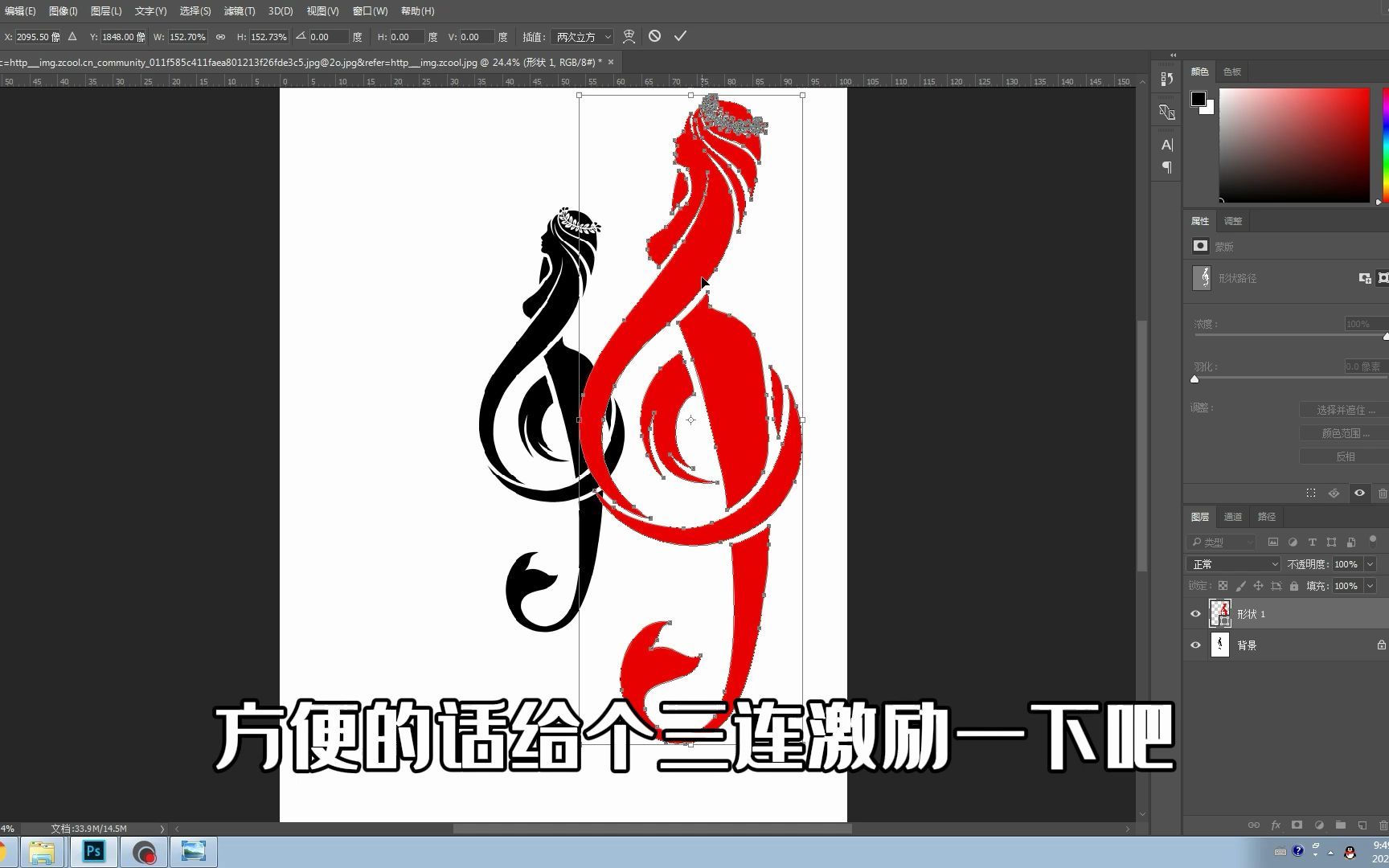Screen dimensions: 1389x868
Task: Select the filter by text layers icon
Action: point(1312,542)
